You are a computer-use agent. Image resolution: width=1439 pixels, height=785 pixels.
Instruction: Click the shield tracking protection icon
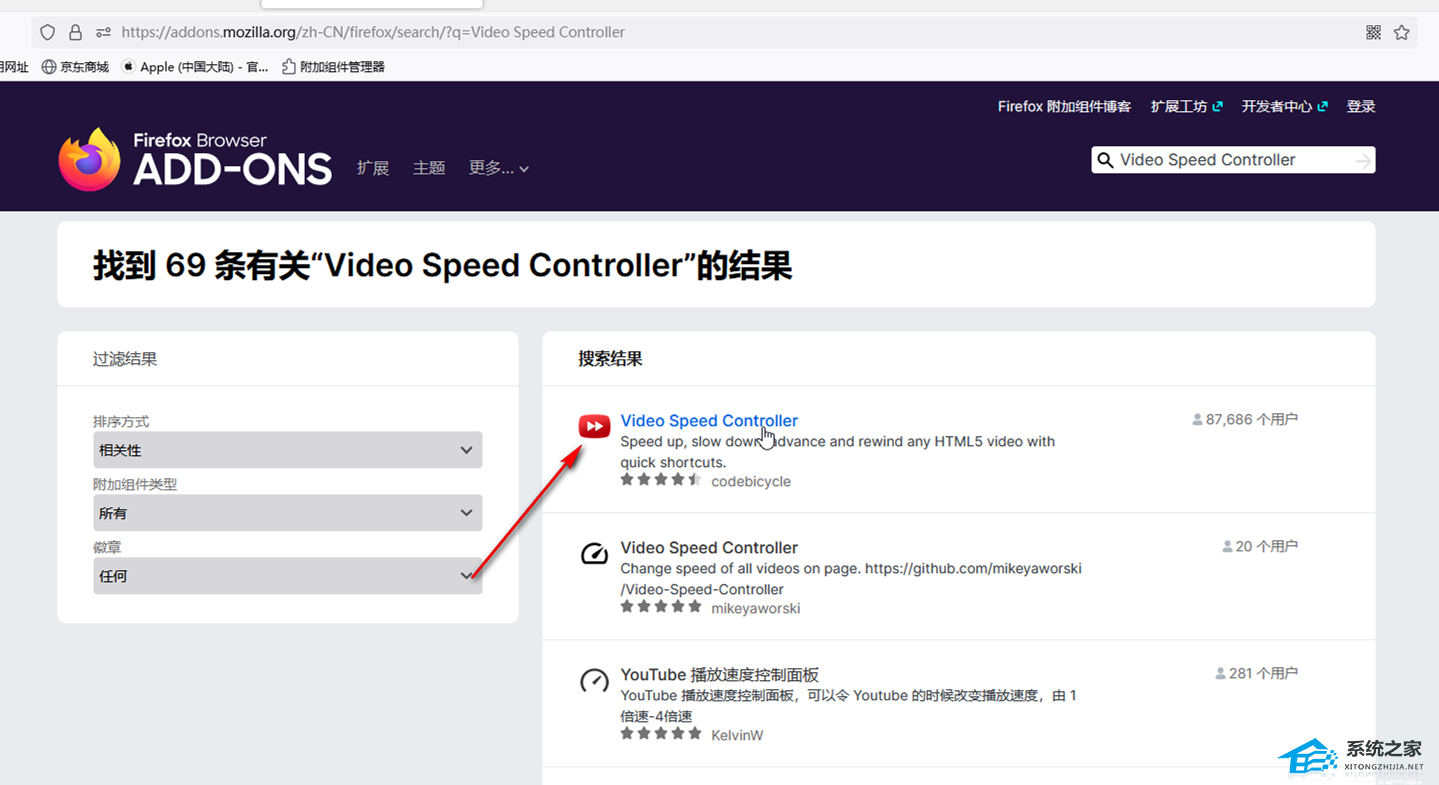point(47,32)
